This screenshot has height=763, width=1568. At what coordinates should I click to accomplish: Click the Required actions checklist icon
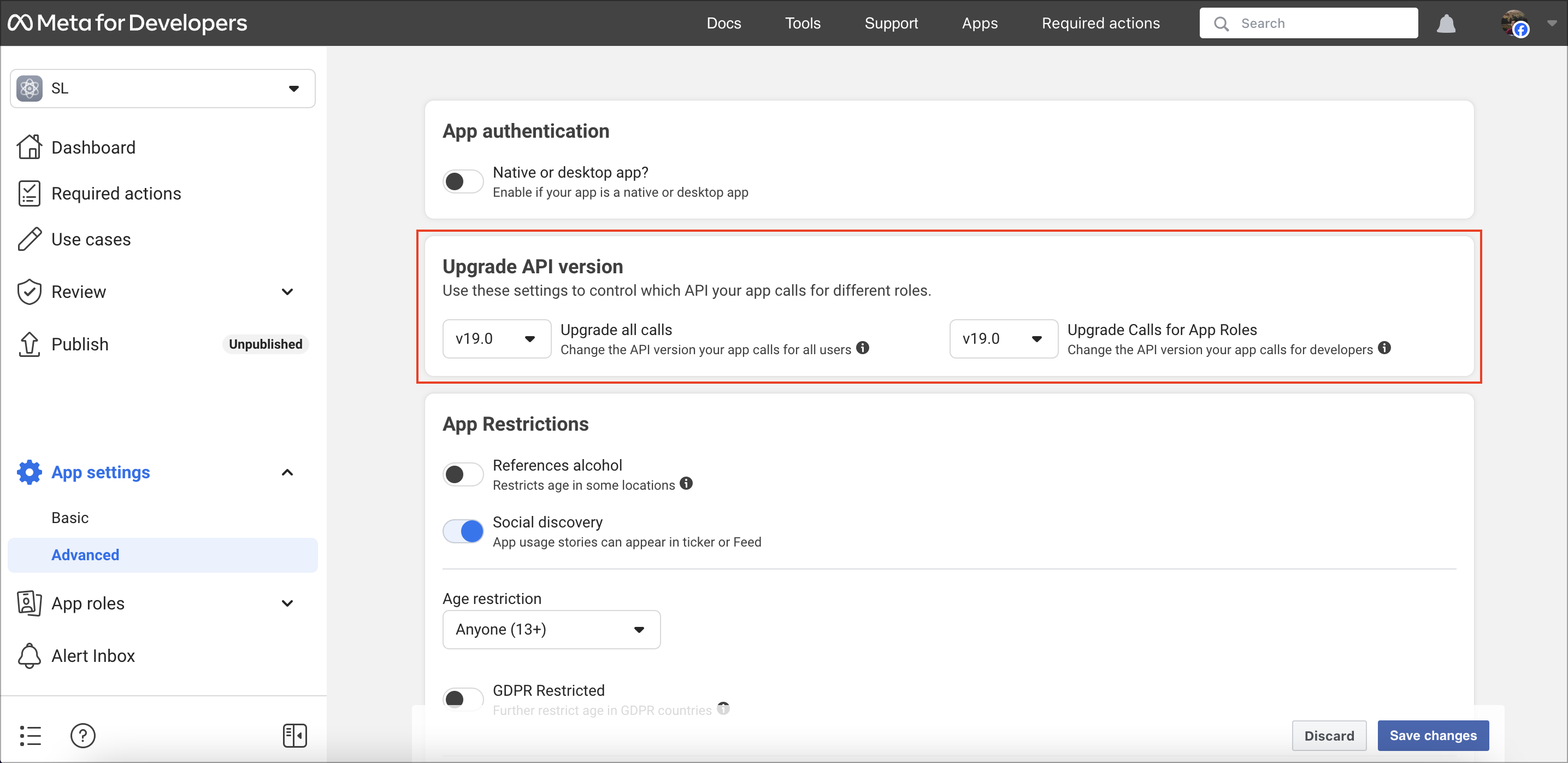pyautogui.click(x=29, y=193)
